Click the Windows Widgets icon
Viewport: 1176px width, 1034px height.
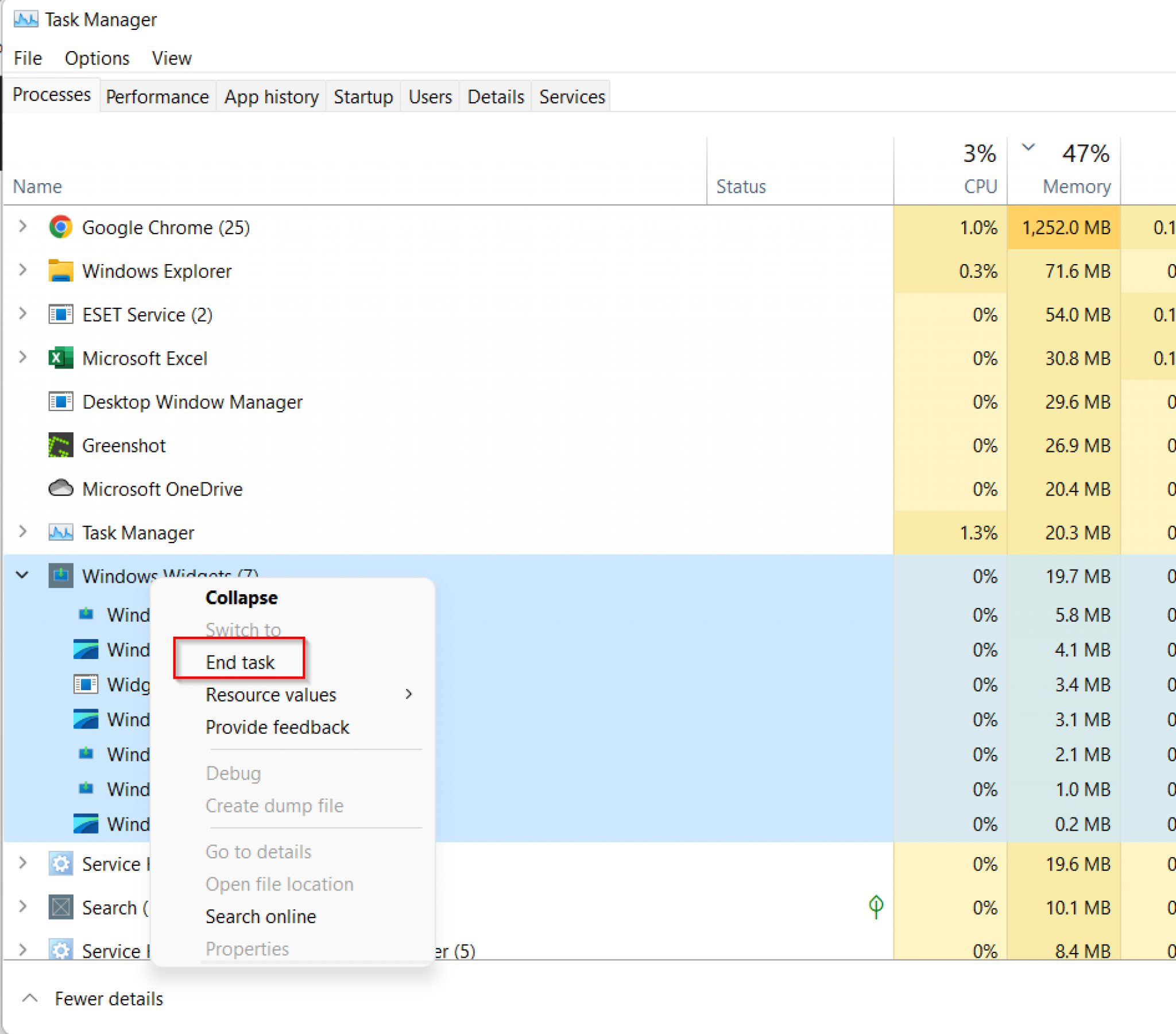tap(60, 575)
